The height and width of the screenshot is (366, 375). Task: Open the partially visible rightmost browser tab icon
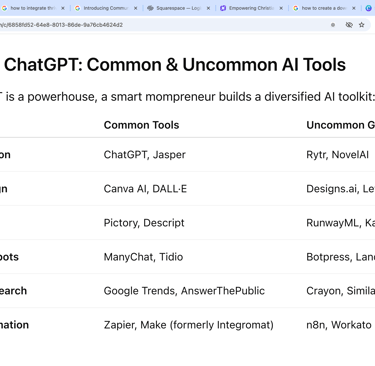click(x=368, y=8)
